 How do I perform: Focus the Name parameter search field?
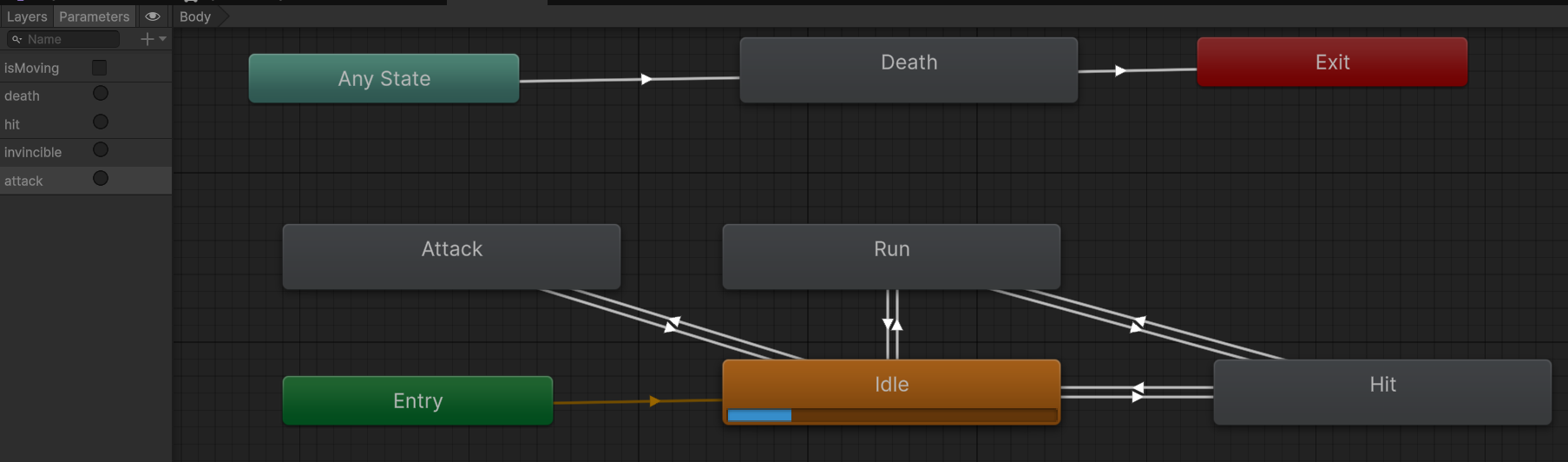tap(71, 39)
